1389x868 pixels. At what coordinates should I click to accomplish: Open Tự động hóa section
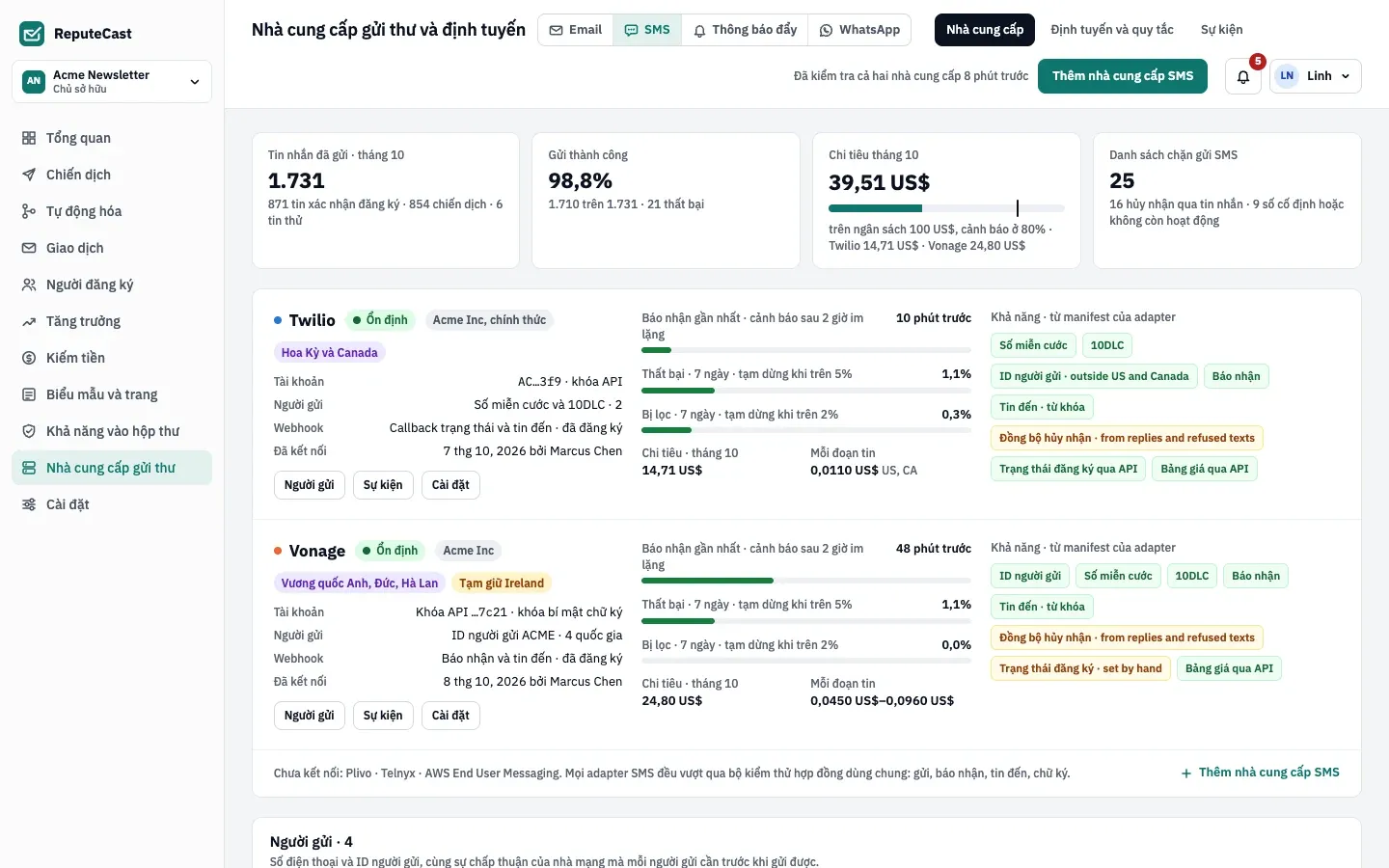point(112,211)
